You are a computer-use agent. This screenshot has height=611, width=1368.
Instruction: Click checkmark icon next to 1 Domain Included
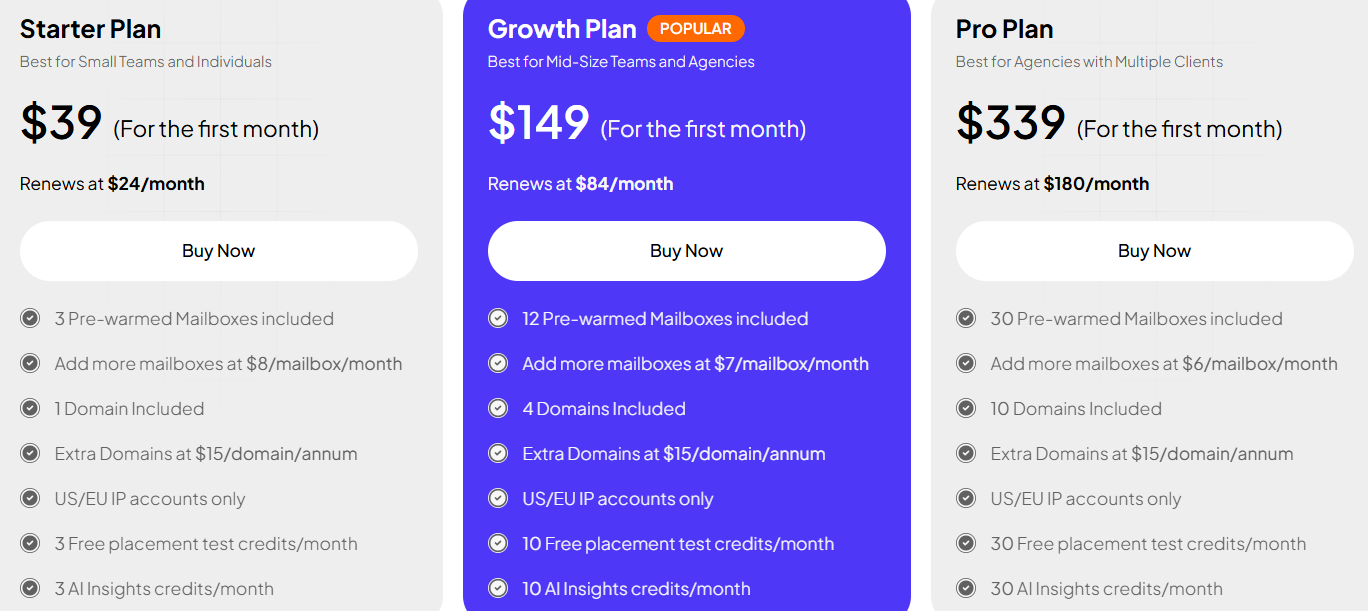click(30, 408)
